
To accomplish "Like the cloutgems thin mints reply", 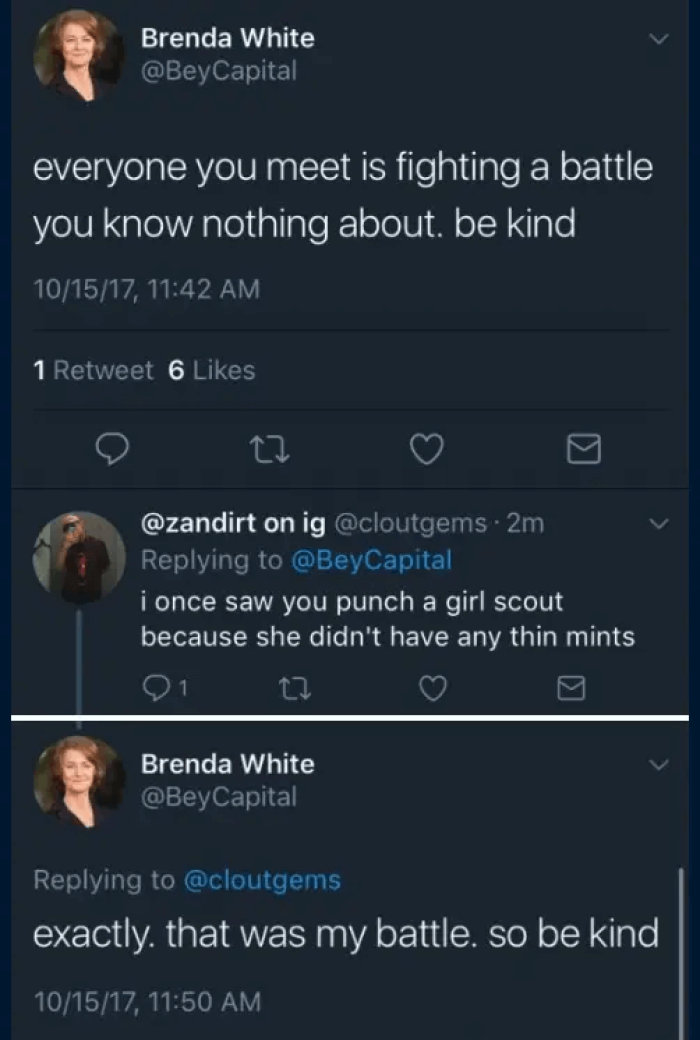I will pyautogui.click(x=432, y=685).
